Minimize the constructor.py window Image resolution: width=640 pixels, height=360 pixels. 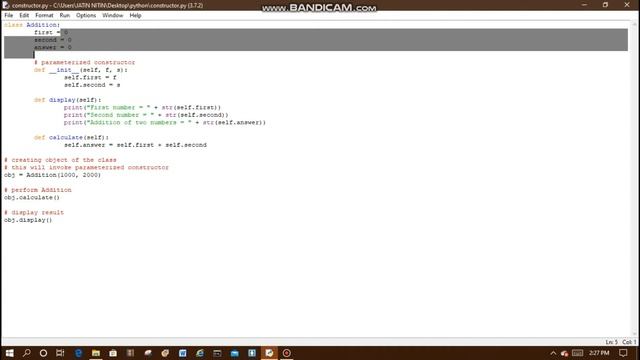point(584,5)
